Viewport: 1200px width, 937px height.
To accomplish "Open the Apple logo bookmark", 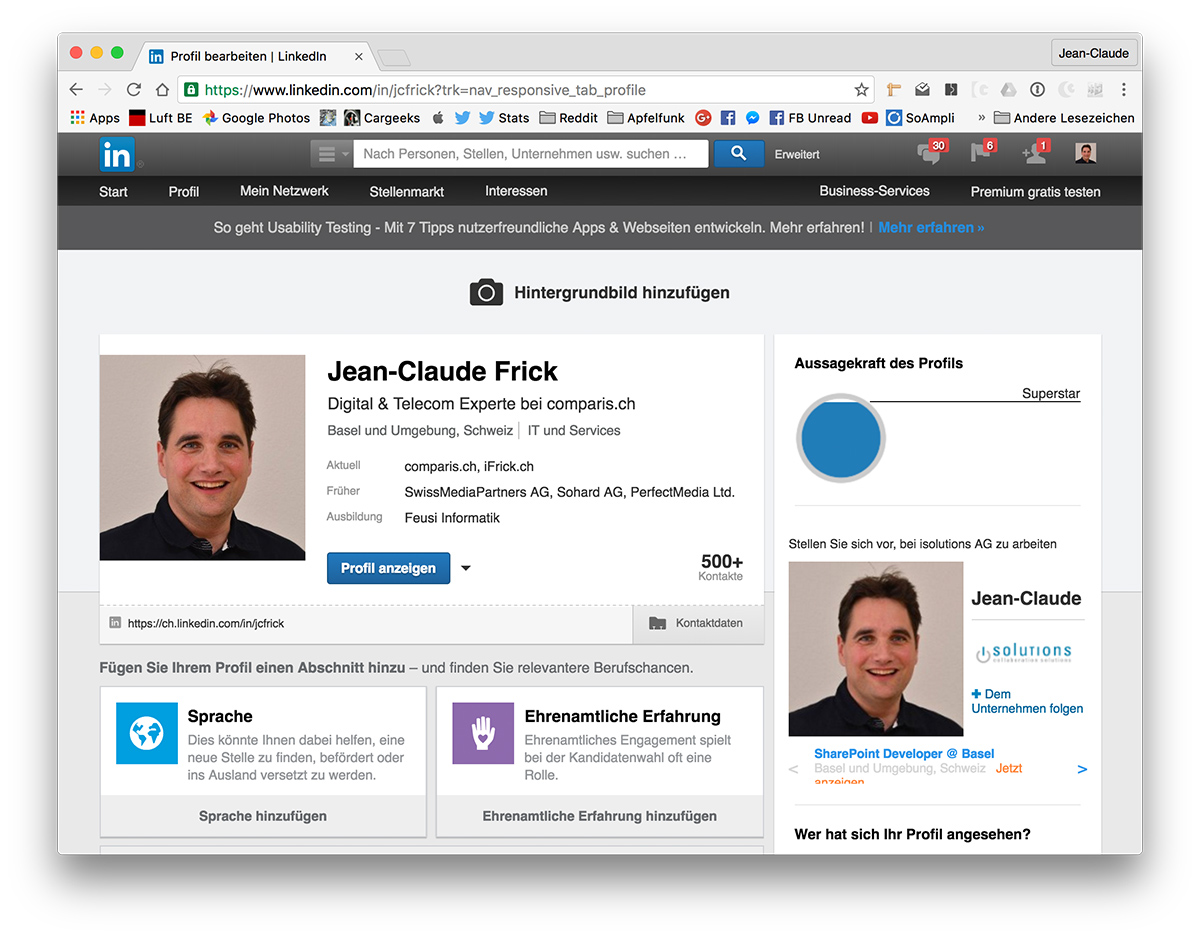I will point(438,118).
